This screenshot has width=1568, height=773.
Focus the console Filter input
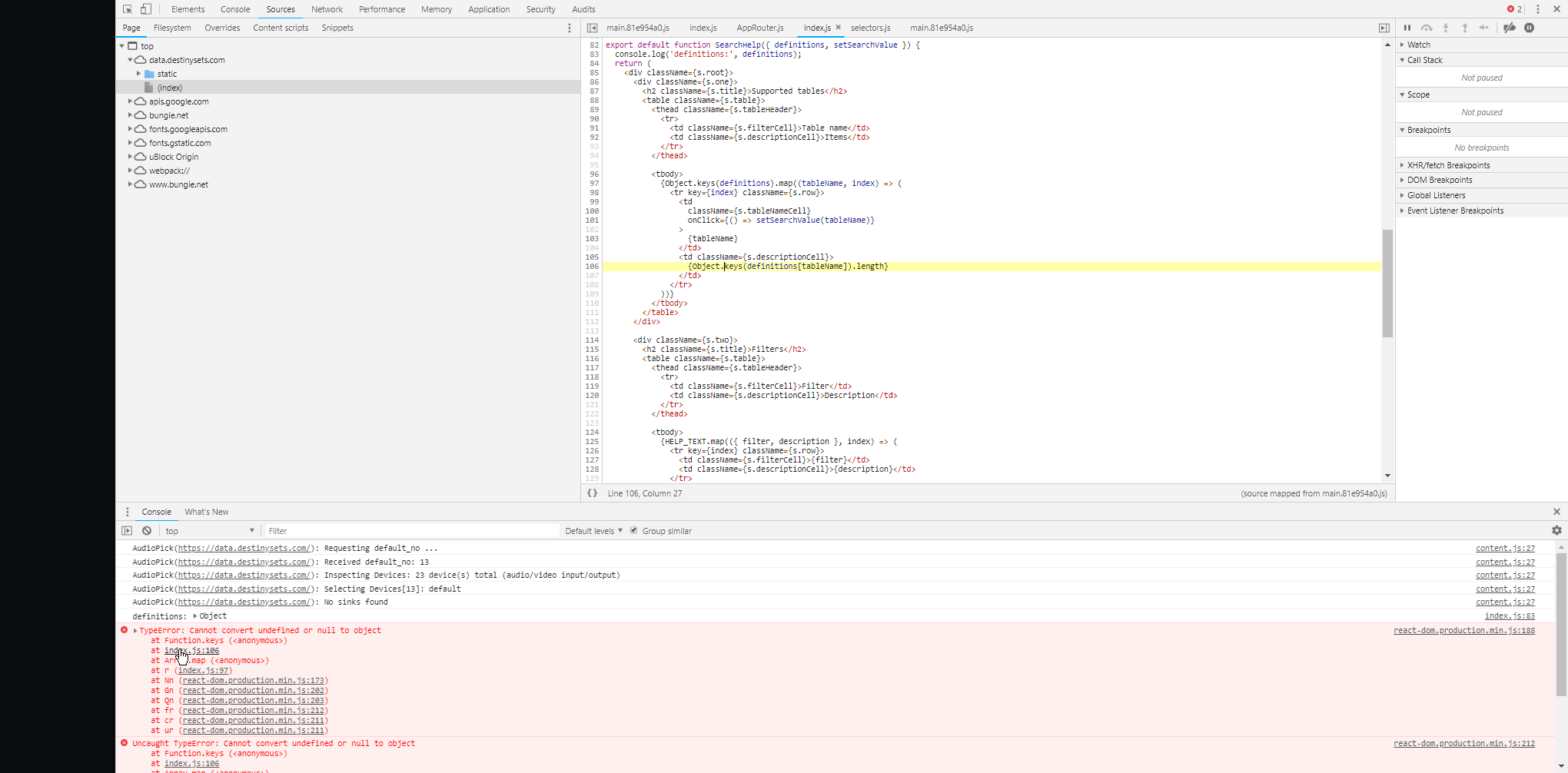coord(411,531)
